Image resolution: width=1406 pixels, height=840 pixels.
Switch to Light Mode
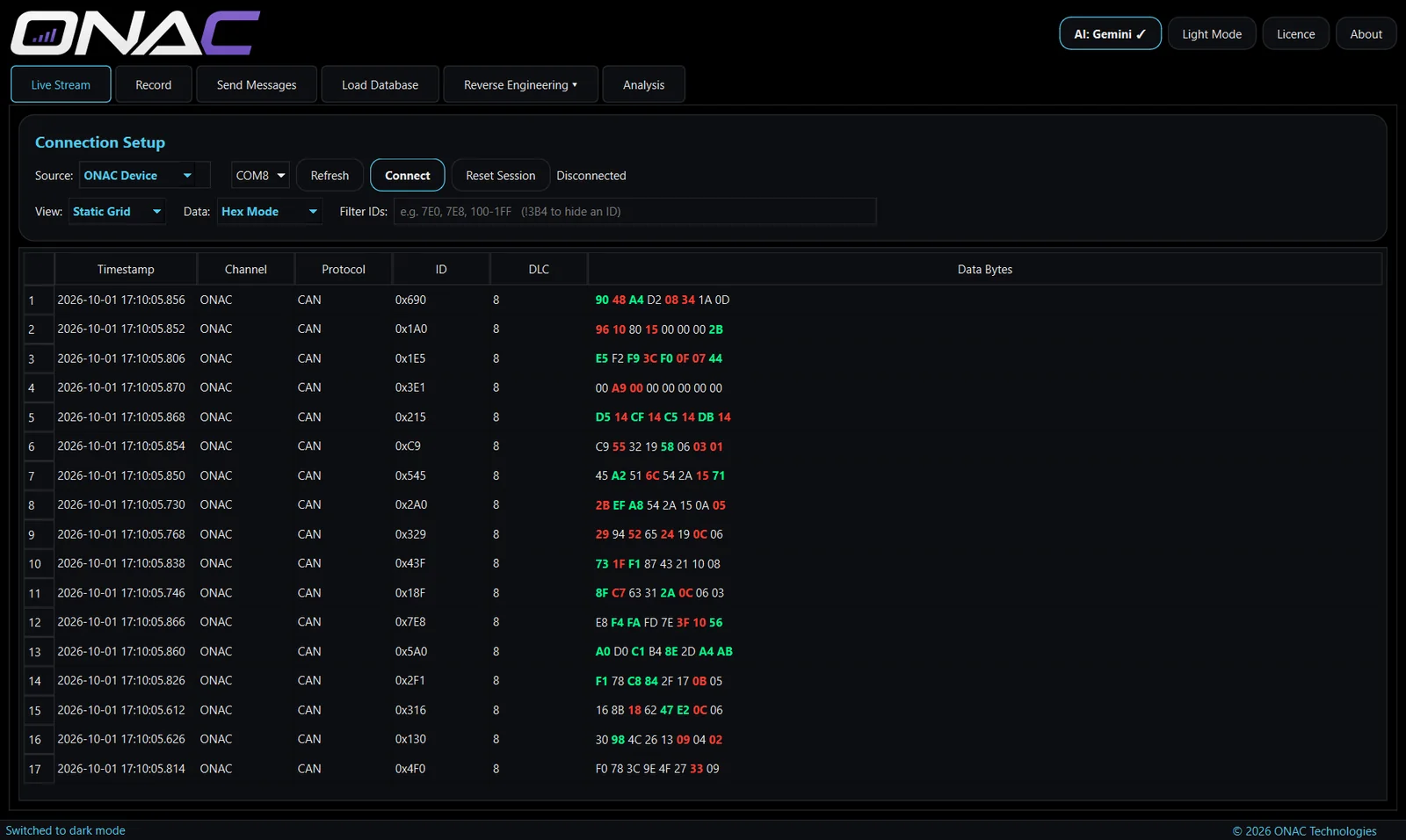click(x=1212, y=34)
